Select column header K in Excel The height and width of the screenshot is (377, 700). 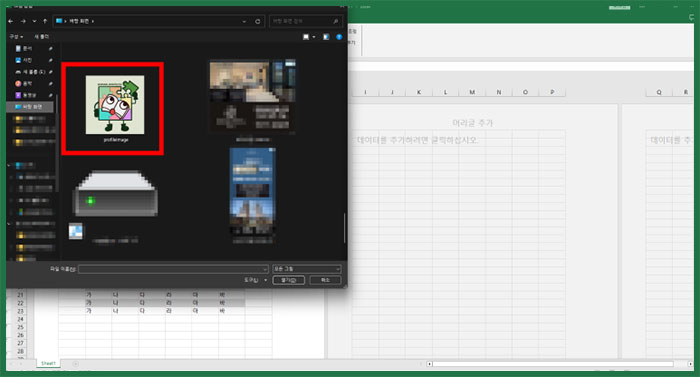(x=419, y=92)
